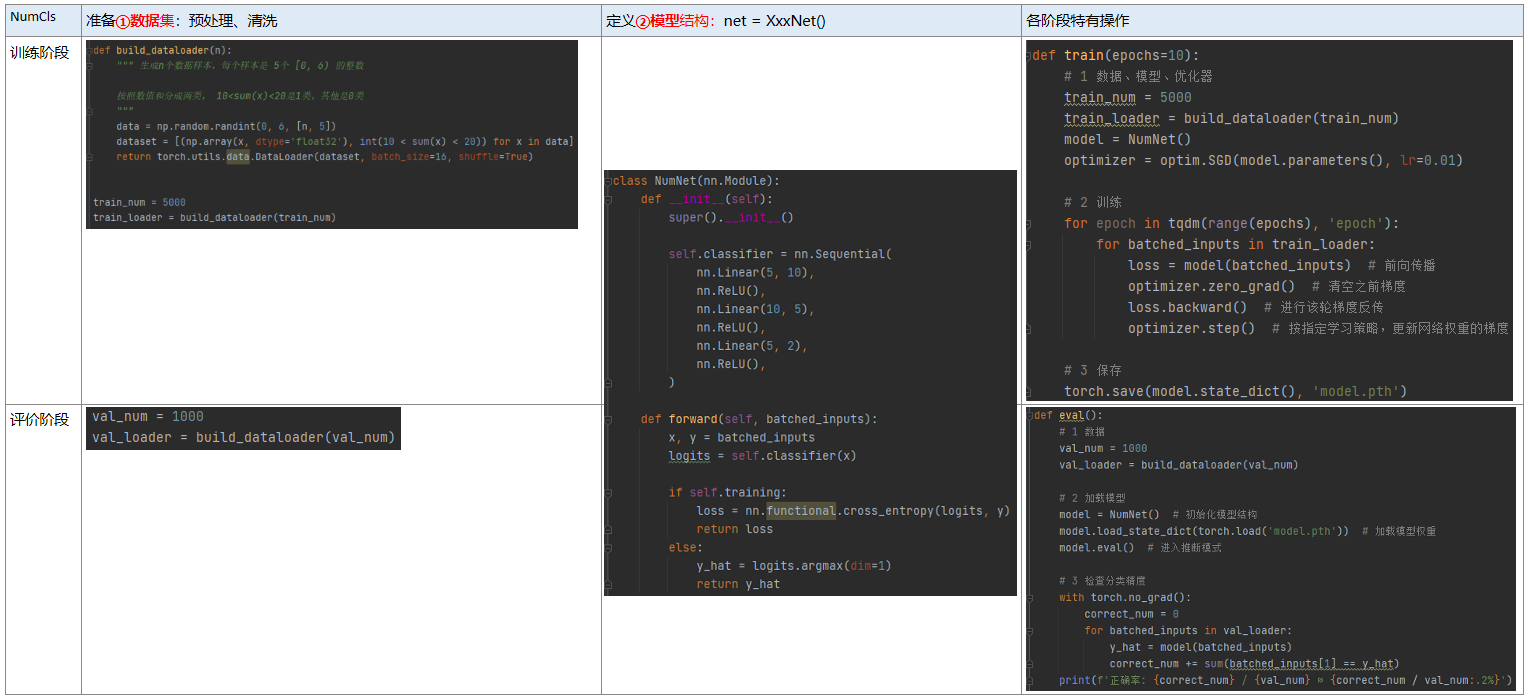This screenshot has width=1528, height=699.
Task: Click the red 模型 header text
Action: coord(664,20)
